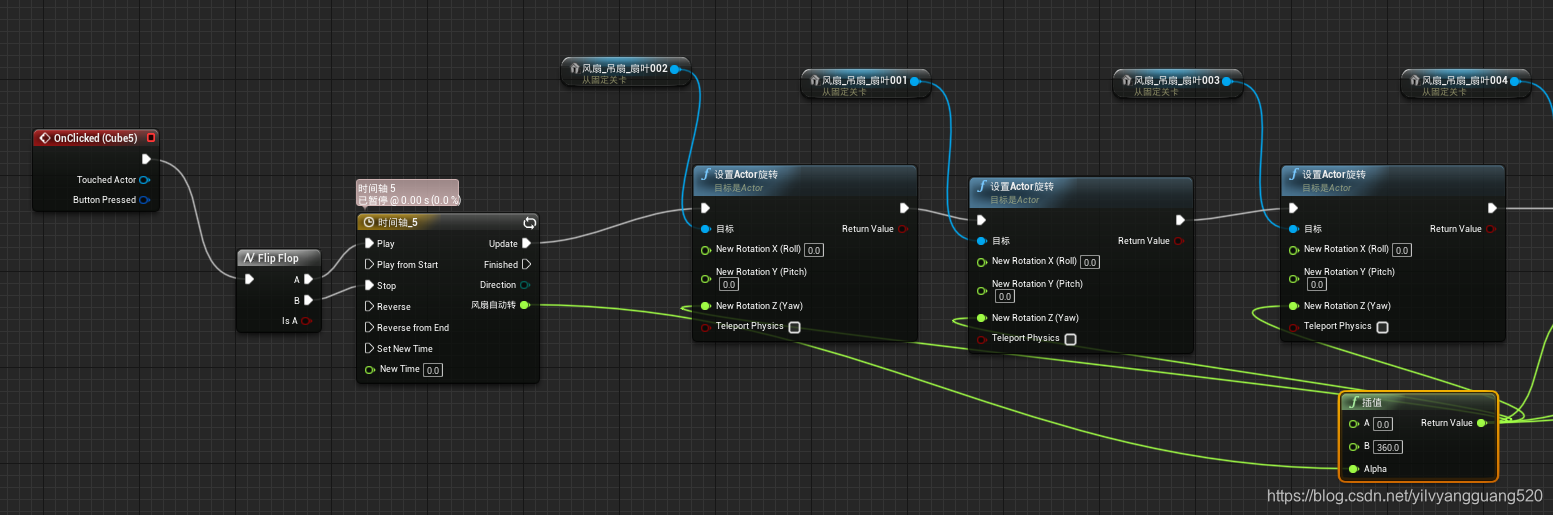This screenshot has width=1553, height=515.
Task: Click the timeline Update output pin
Action: [527, 243]
